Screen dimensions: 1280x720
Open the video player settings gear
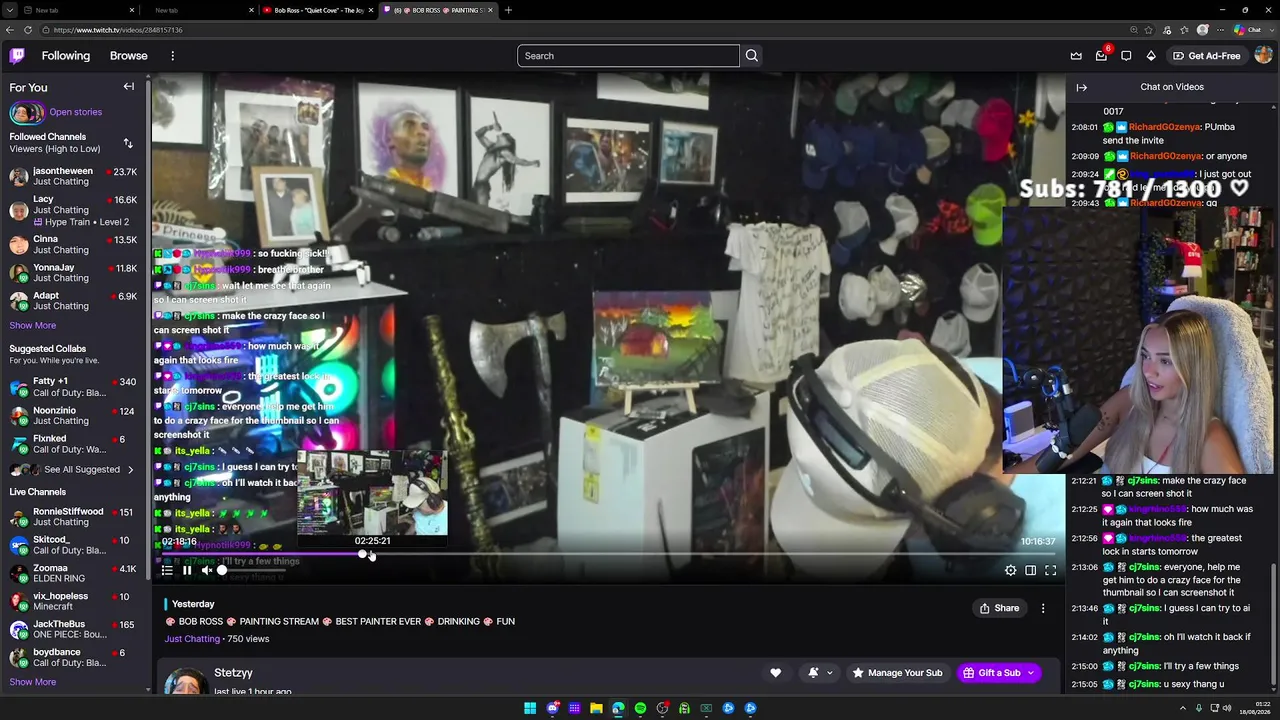[x=1011, y=570]
